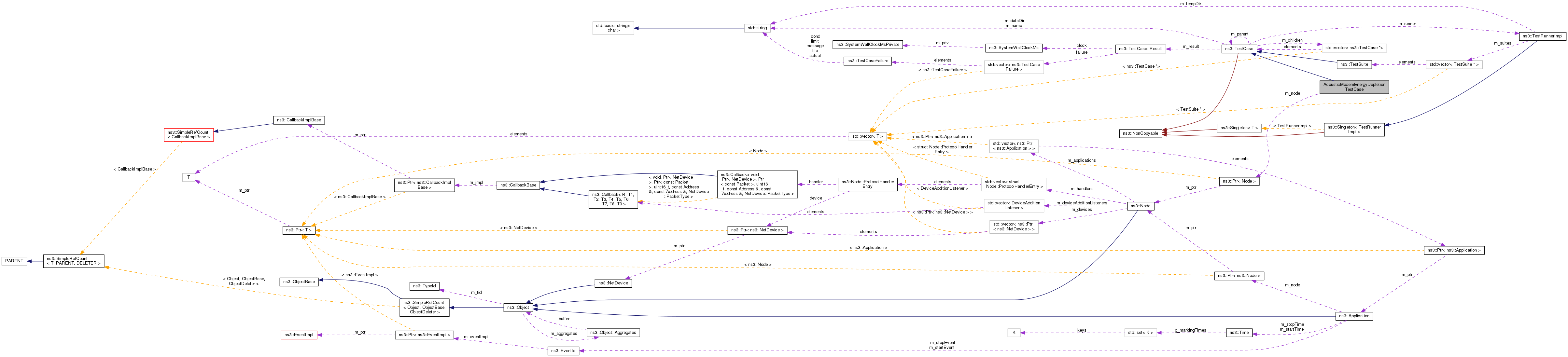The height and width of the screenshot is (357, 1568).
Task: Click std::vector< struct Node::ProtocolHandlerEntry > node
Action: pos(1014,184)
